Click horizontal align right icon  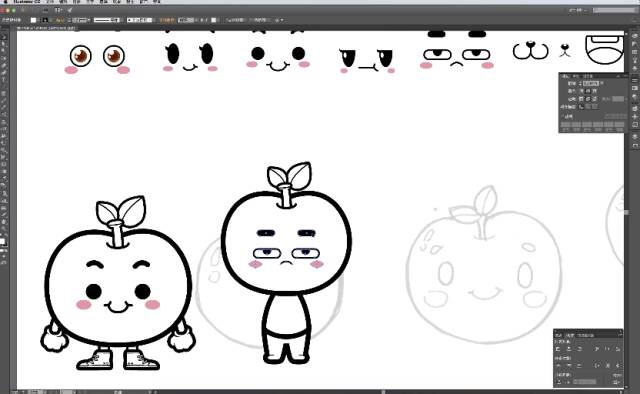click(580, 349)
